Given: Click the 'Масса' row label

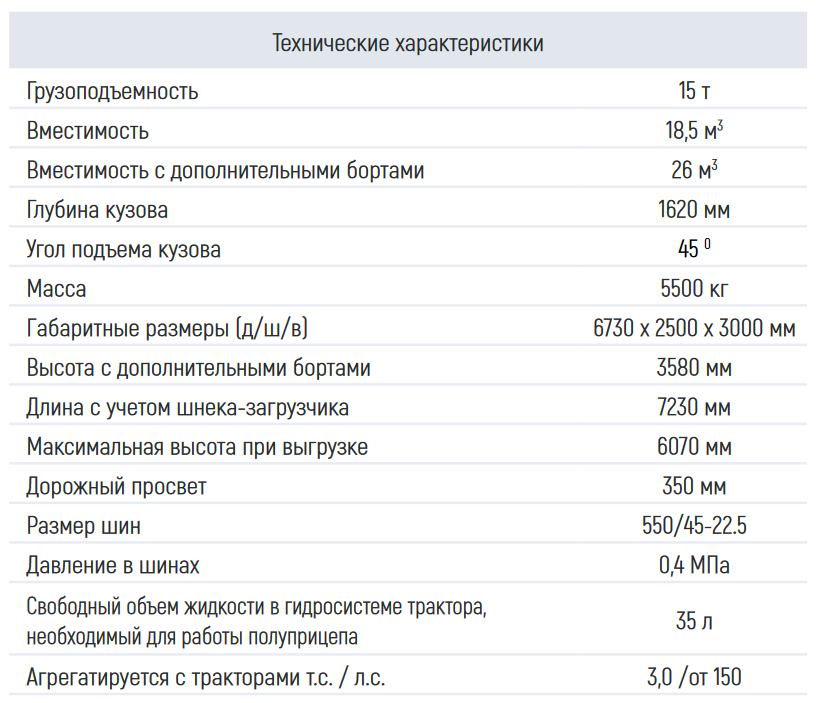Looking at the screenshot, I should [57, 289].
